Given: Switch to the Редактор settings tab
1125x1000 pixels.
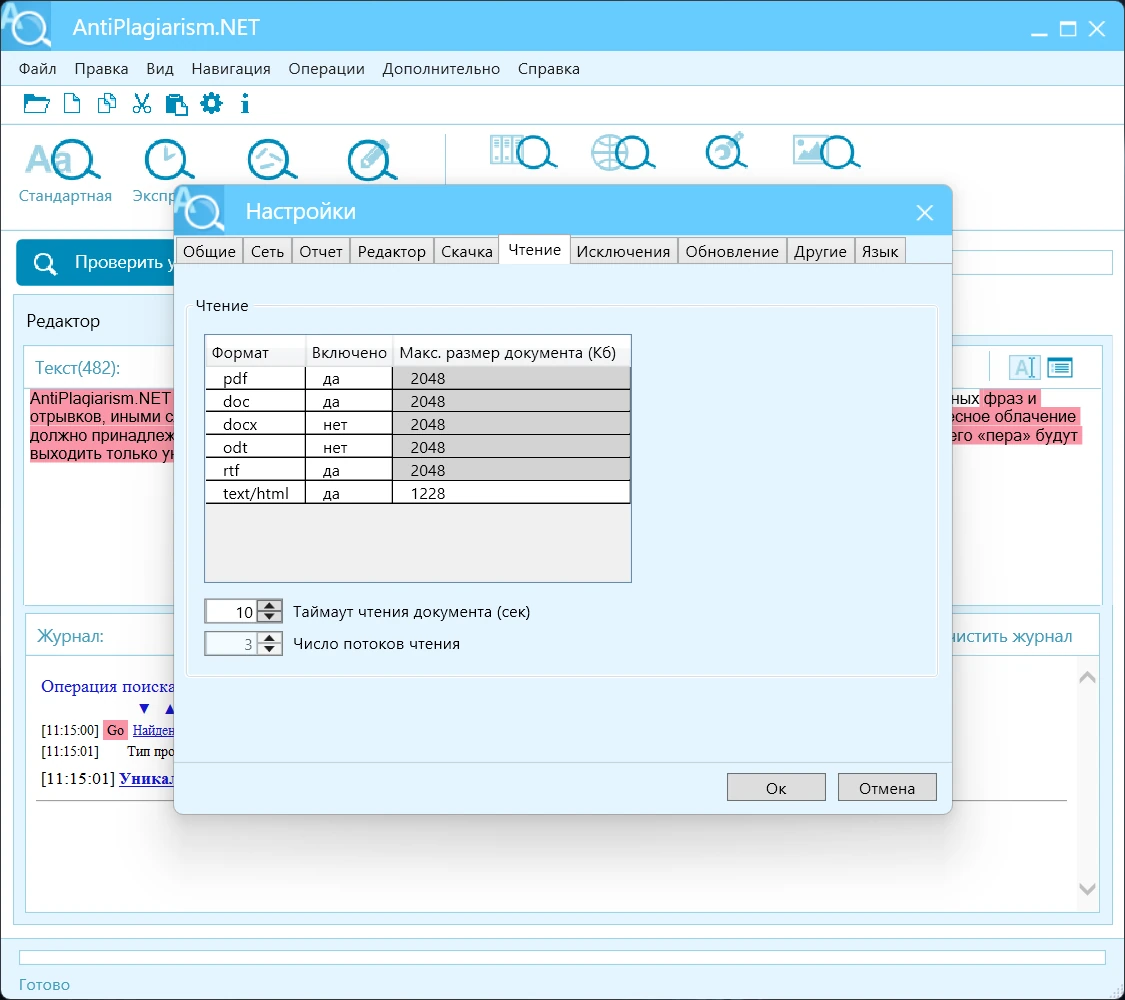Looking at the screenshot, I should 392,251.
